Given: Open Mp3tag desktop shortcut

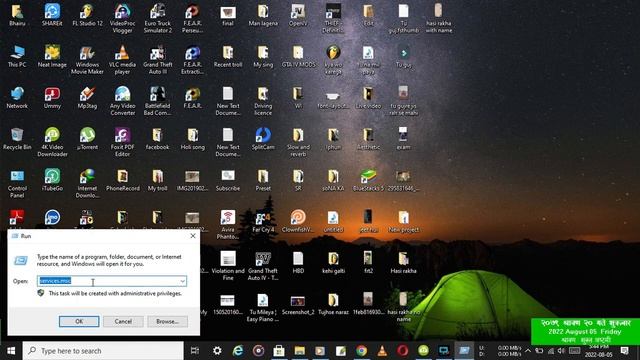Looking at the screenshot, I should click(87, 98).
